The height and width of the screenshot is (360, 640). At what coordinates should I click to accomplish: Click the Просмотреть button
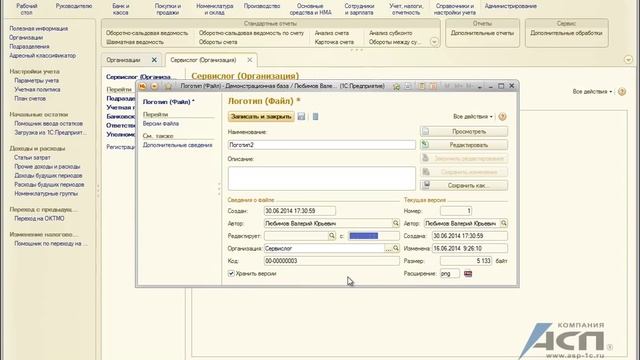464,131
